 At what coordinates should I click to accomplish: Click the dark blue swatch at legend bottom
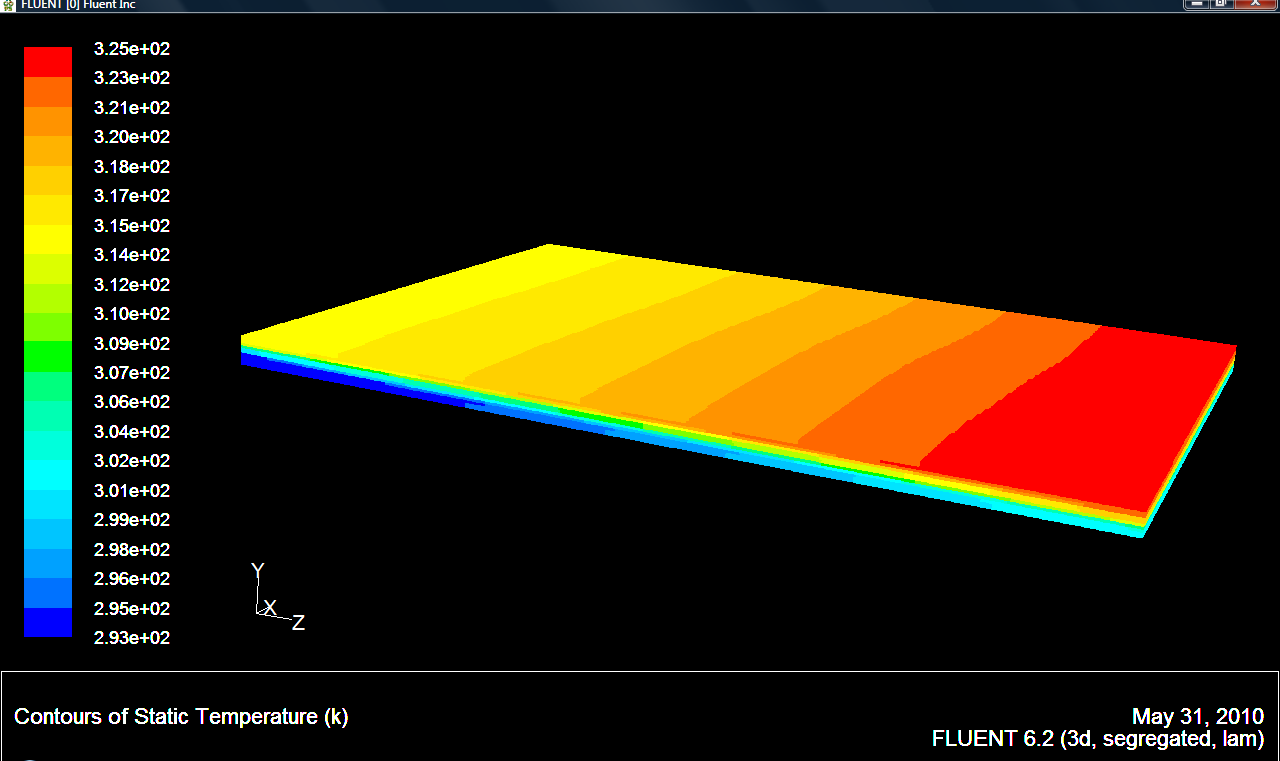pos(48,623)
